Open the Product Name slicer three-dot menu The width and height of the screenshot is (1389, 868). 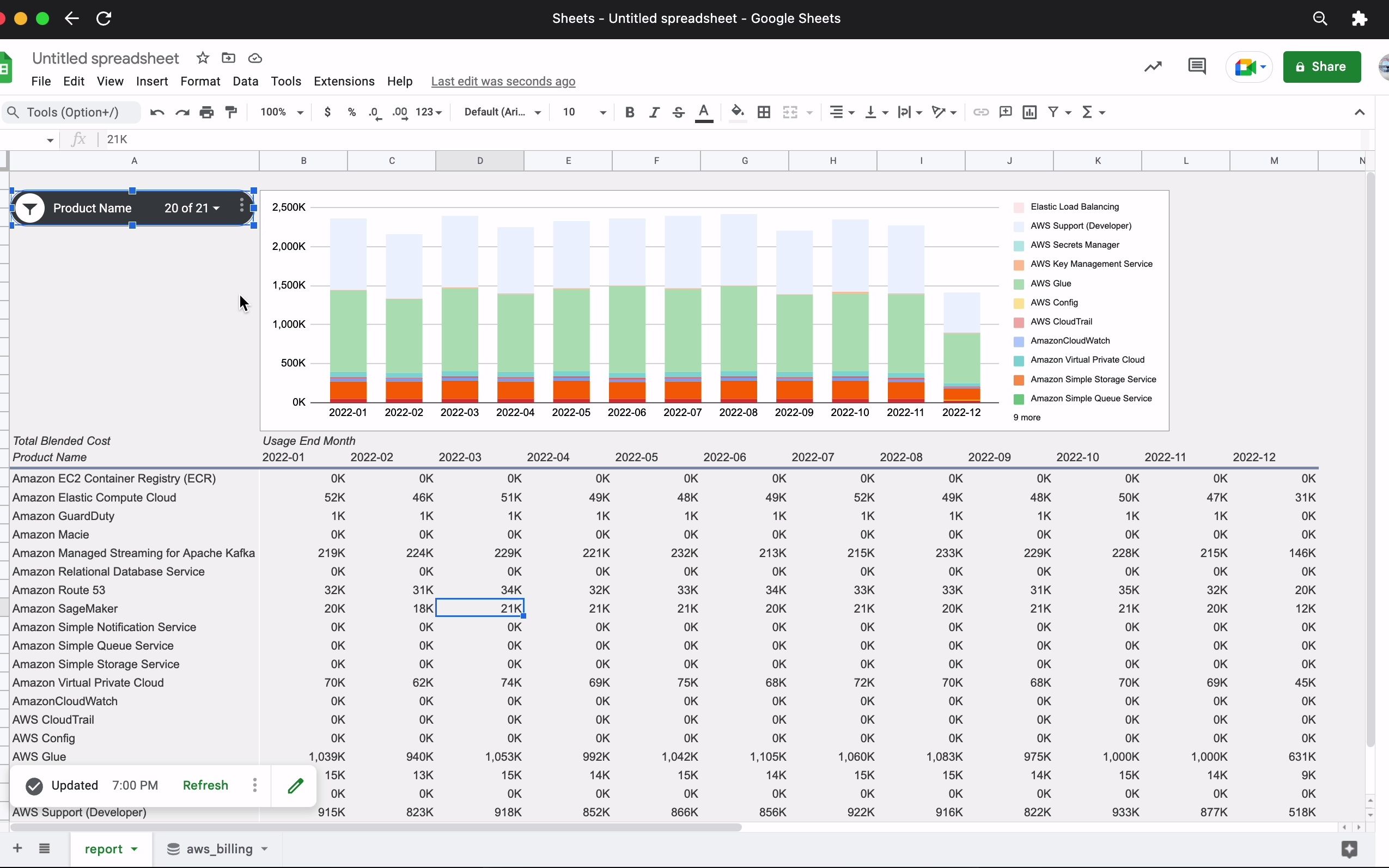click(x=242, y=205)
